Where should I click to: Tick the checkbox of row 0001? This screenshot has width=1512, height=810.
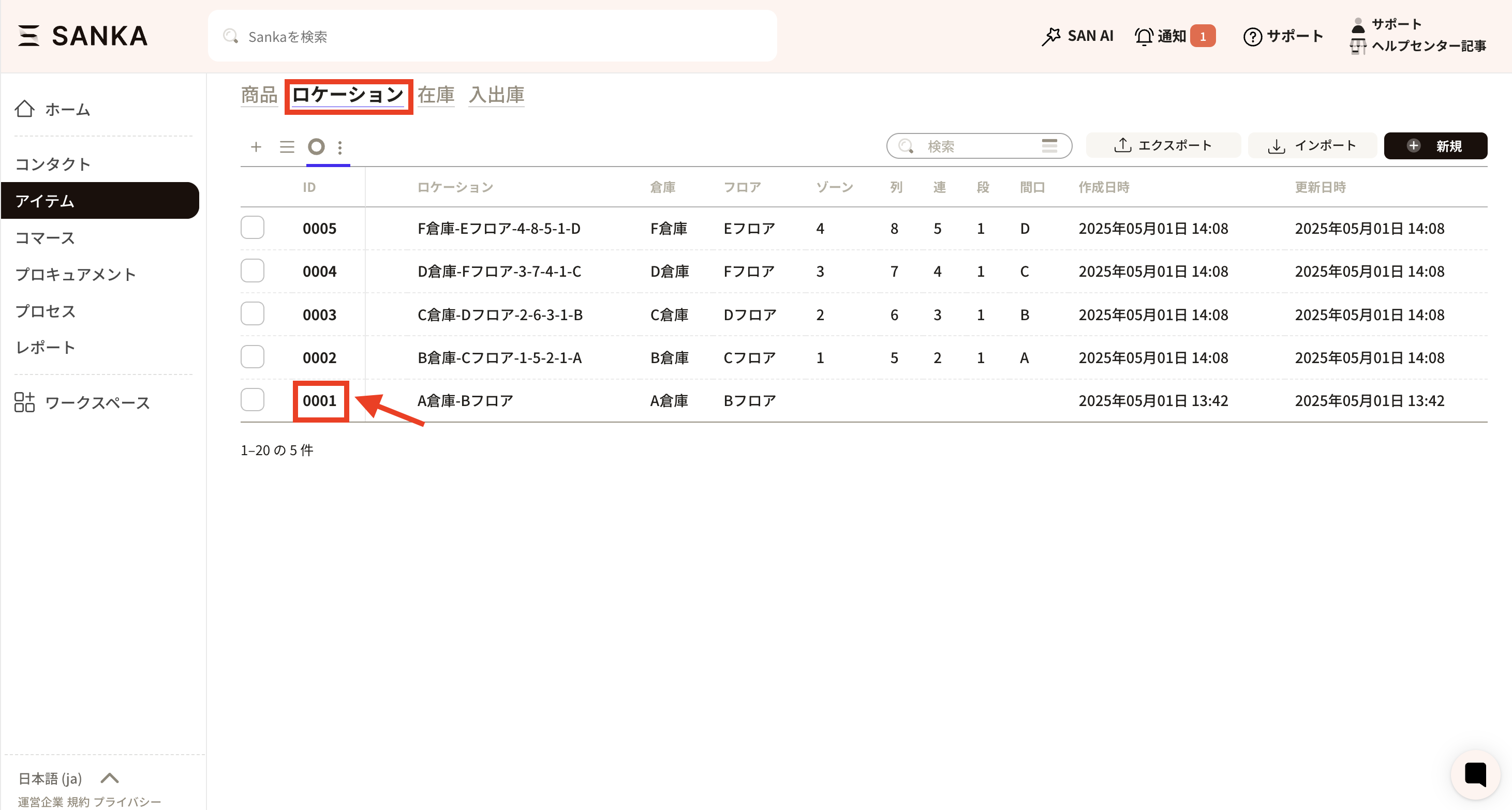(x=253, y=400)
